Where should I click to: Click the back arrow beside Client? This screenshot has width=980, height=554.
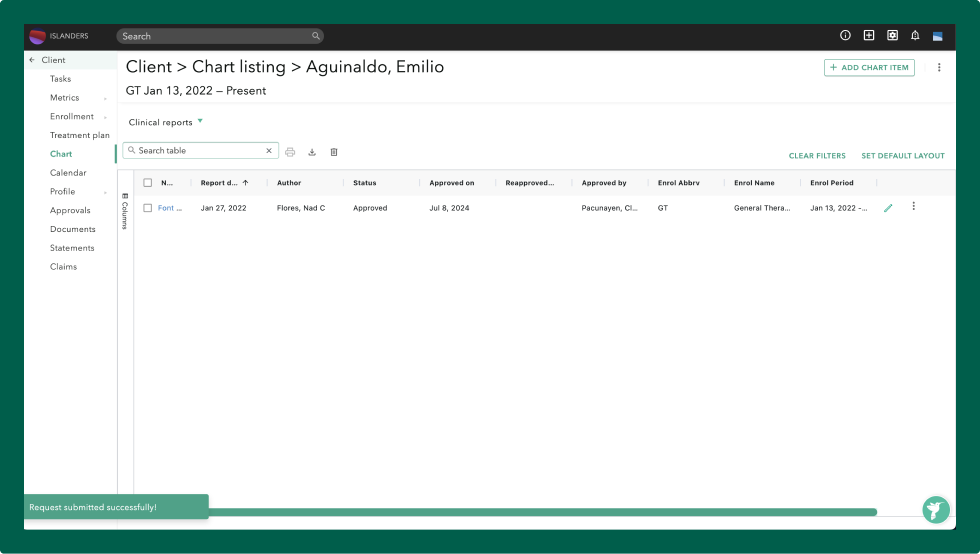click(x=32, y=60)
